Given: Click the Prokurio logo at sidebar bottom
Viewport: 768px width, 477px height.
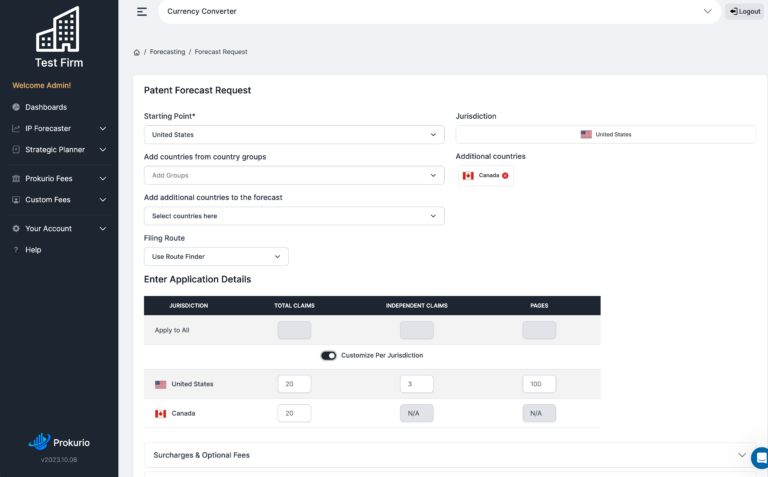Looking at the screenshot, I should coord(59,442).
